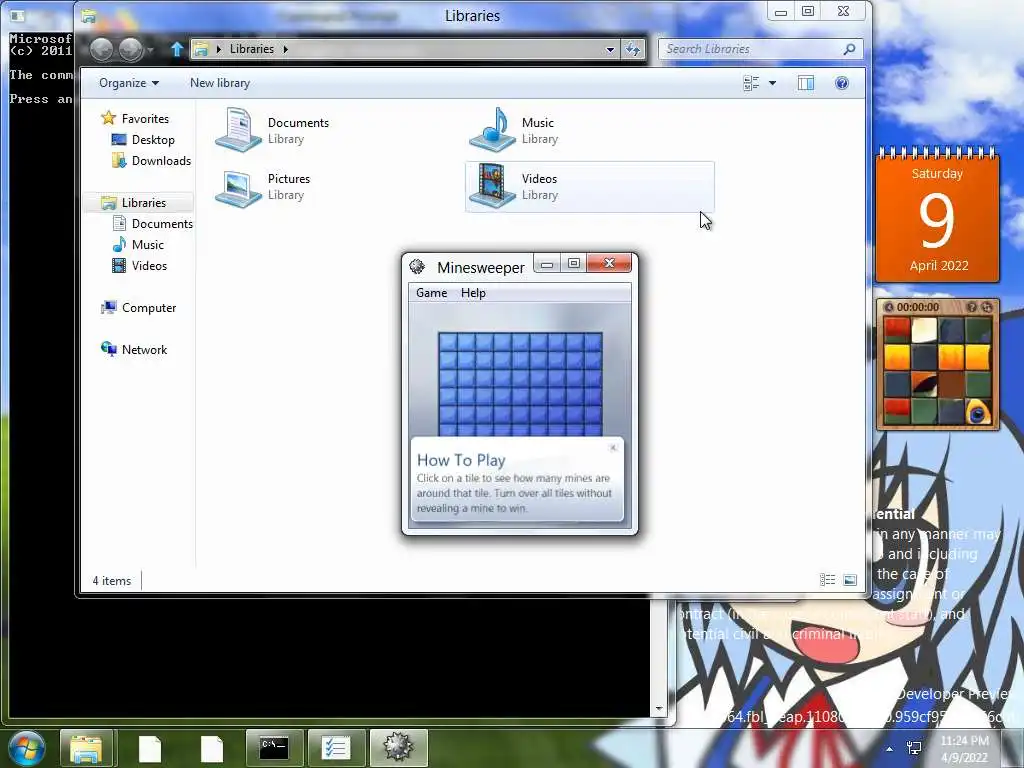The height and width of the screenshot is (768, 1024).
Task: Open Explorer help question mark icon
Action: (x=842, y=83)
